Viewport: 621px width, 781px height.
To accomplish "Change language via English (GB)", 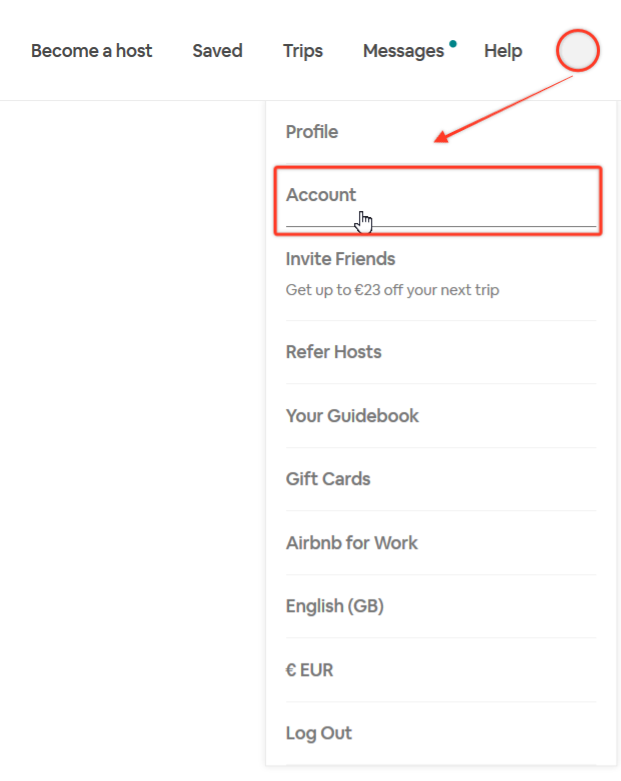I will point(334,606).
